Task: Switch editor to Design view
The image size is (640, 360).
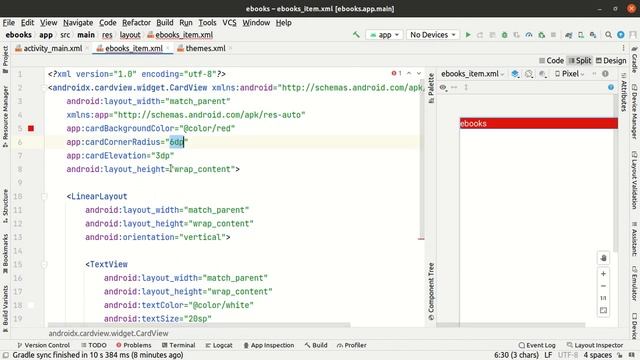Action: point(611,60)
